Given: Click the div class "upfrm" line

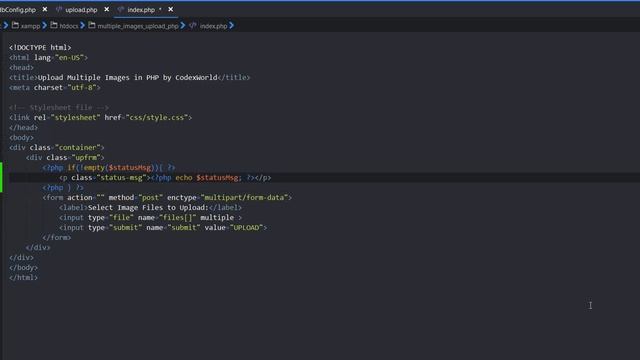Looking at the screenshot, I should tap(65, 158).
